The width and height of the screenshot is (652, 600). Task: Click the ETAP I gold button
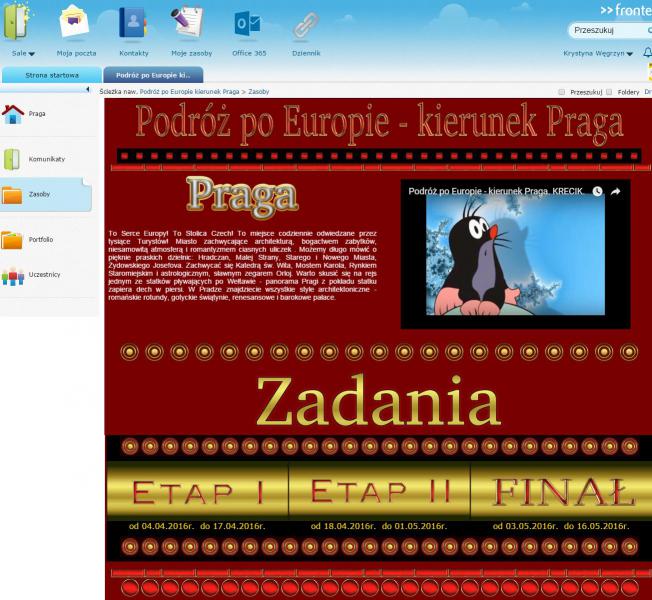pyautogui.click(x=198, y=491)
